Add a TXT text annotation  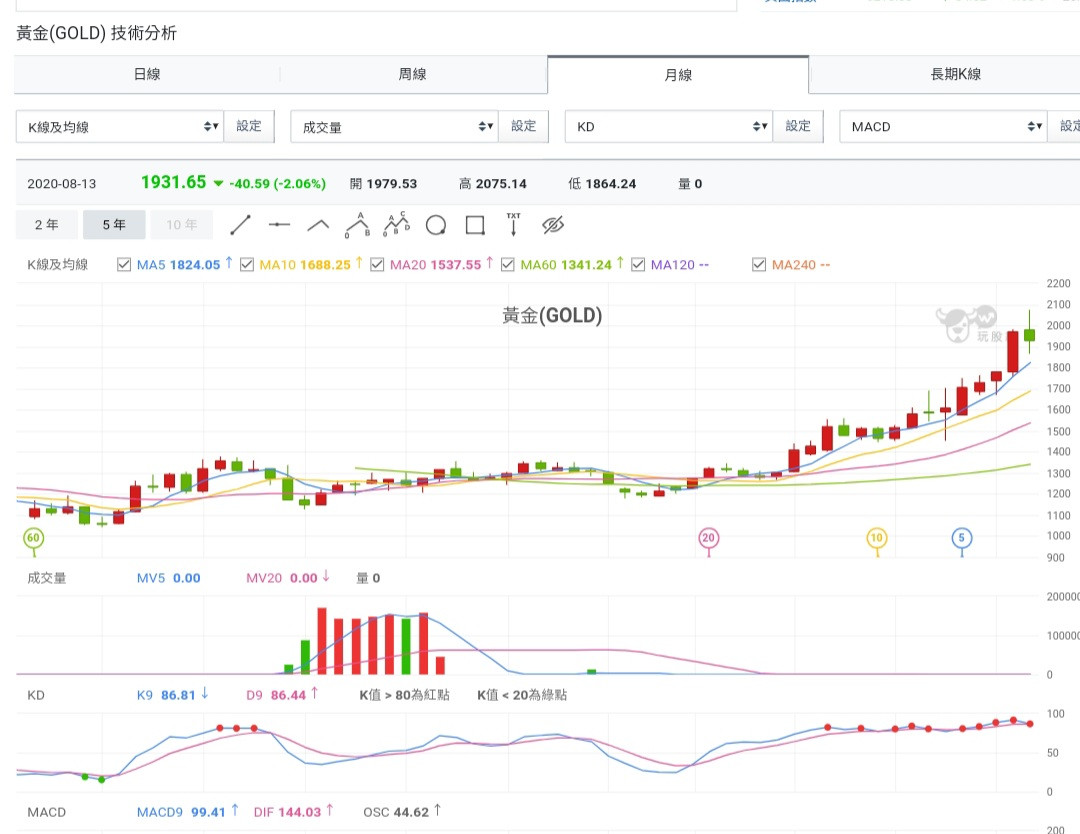coord(514,224)
